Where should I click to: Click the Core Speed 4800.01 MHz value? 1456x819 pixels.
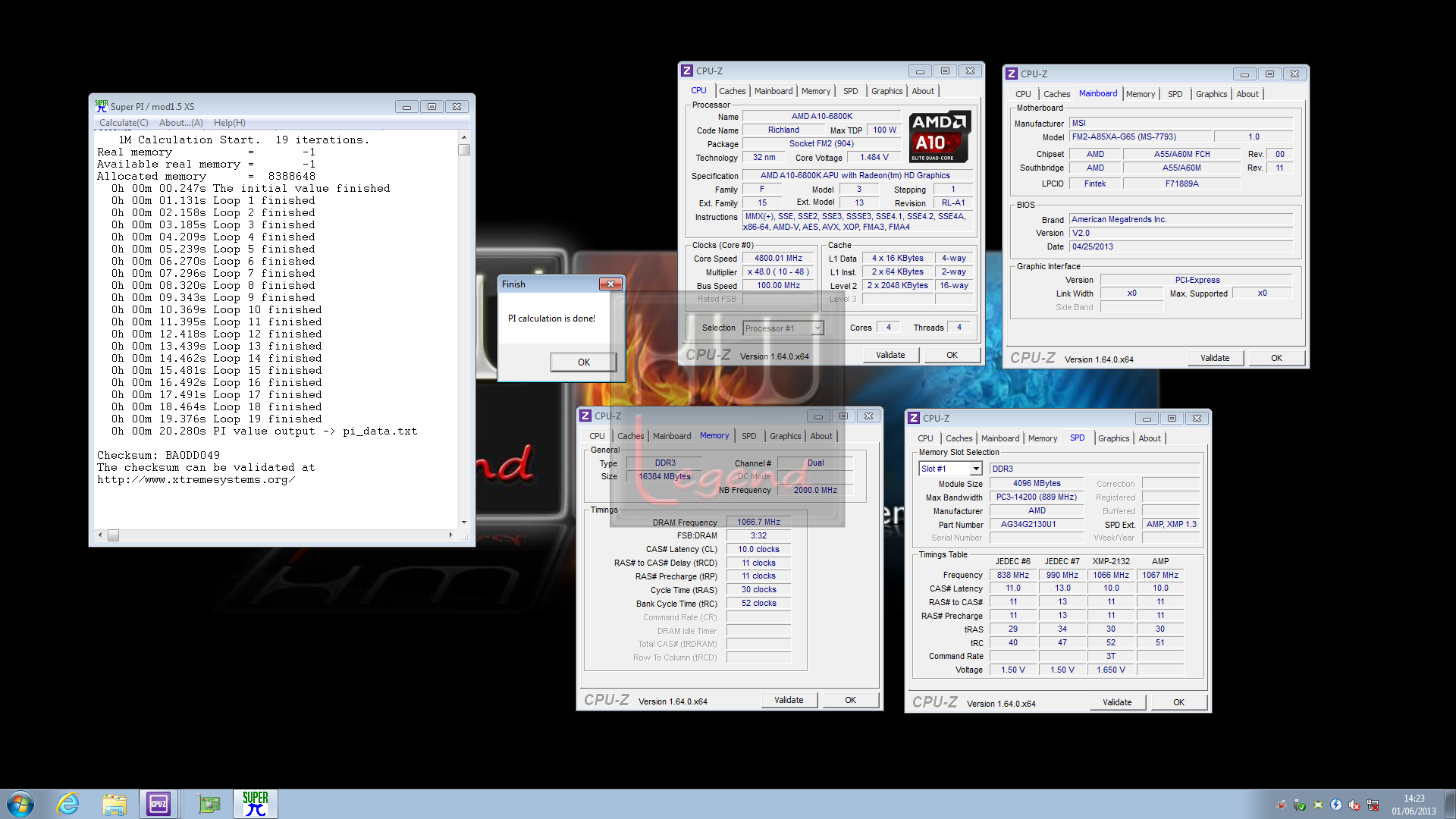[778, 259]
